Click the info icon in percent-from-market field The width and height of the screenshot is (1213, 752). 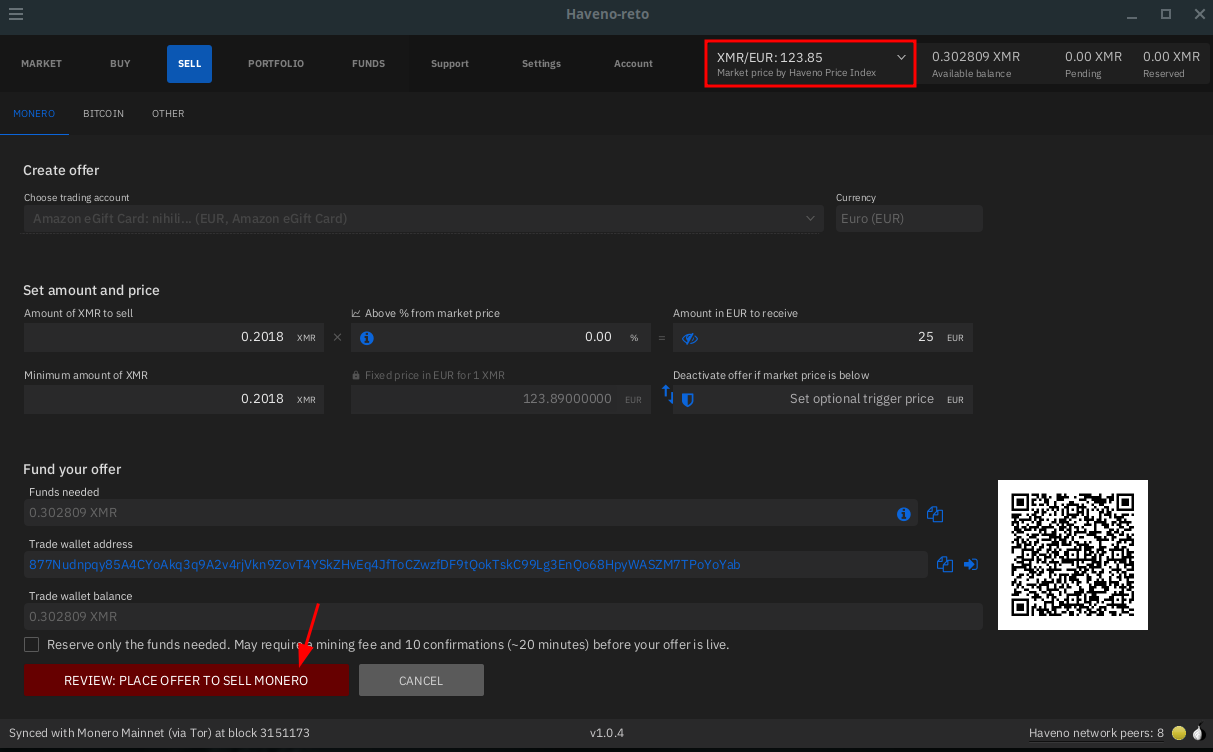[x=367, y=338]
